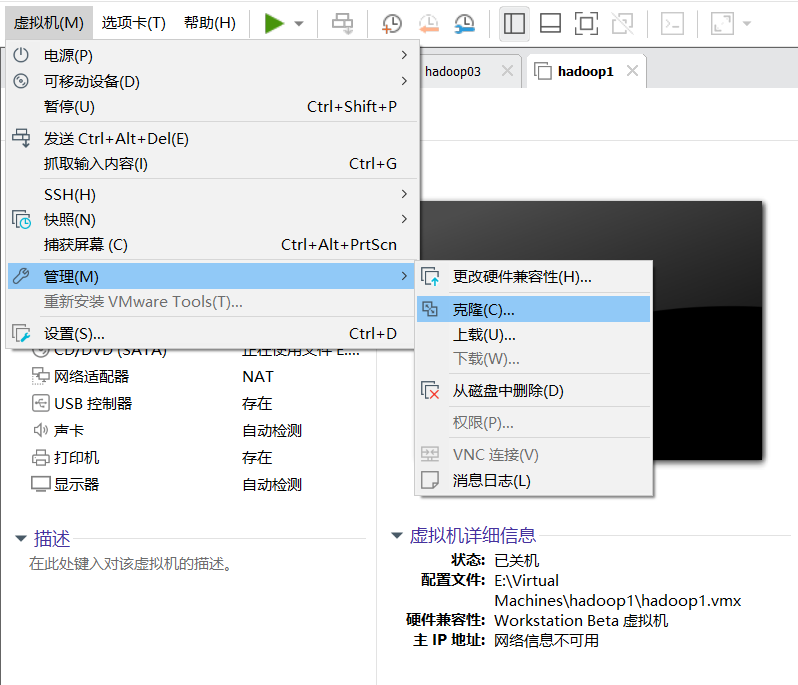
Task: Take a snapshot using the clock-plus toolbar icon
Action: tap(391, 23)
